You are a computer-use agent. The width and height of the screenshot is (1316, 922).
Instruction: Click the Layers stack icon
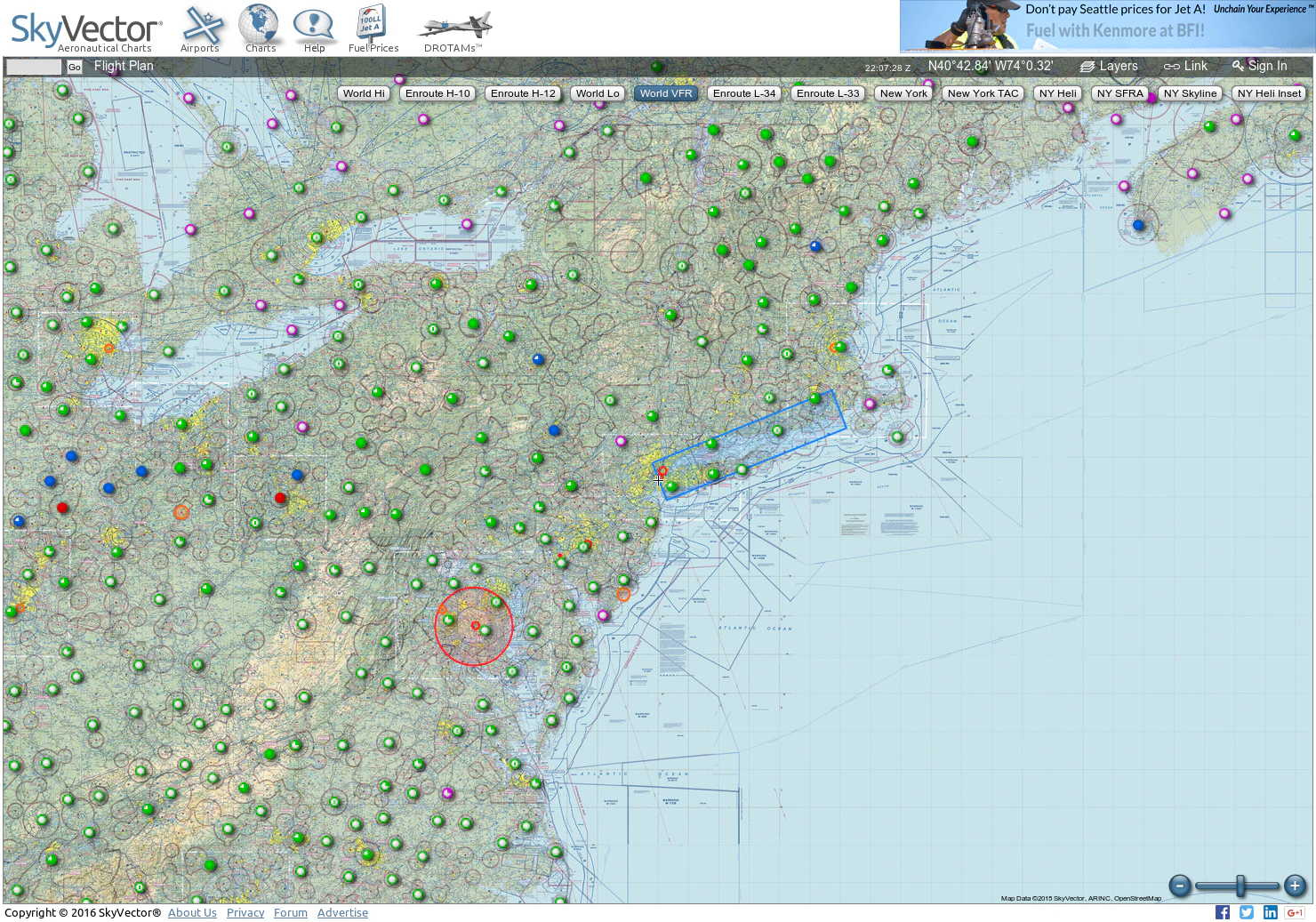pyautogui.click(x=1087, y=67)
